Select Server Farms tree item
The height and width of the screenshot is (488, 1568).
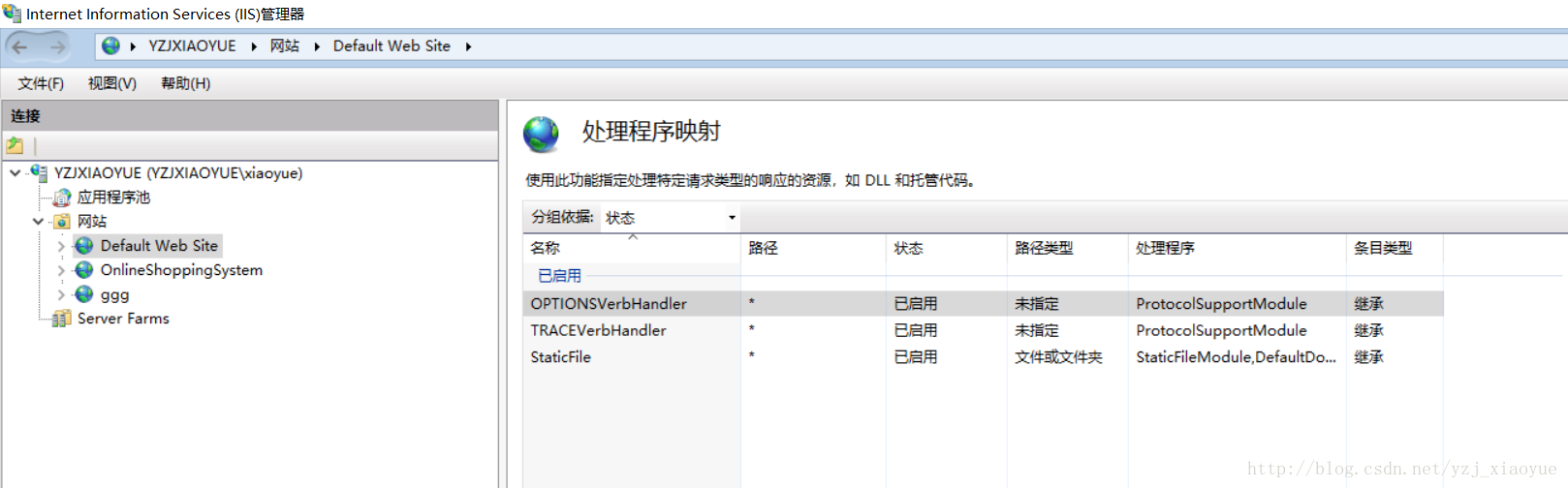click(x=123, y=319)
